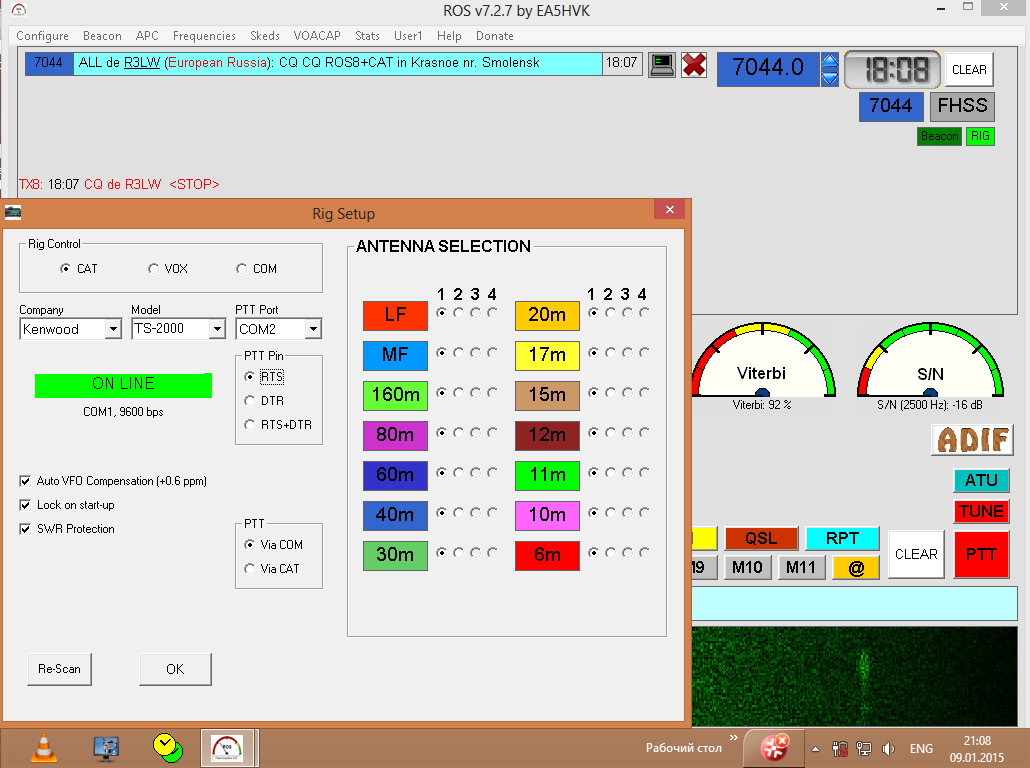Click the ROS app taskbar icon
The image size is (1030, 768).
[x=228, y=746]
